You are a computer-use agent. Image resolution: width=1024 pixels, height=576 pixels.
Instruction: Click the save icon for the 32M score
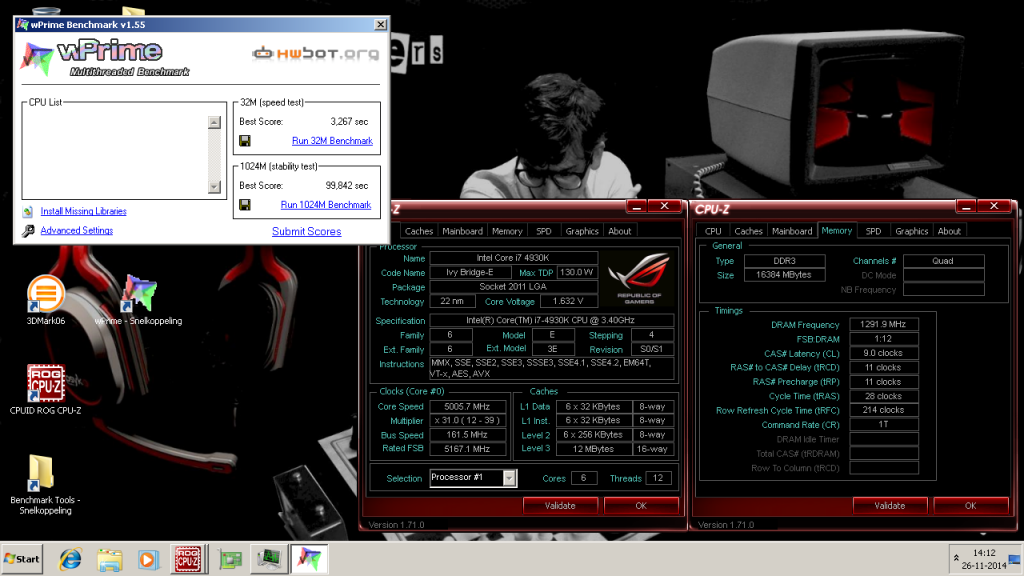[245, 141]
